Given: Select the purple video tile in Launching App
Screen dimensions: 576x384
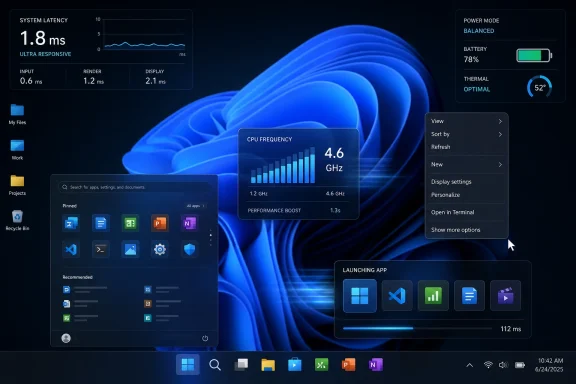Looking at the screenshot, I should click(x=505, y=296).
